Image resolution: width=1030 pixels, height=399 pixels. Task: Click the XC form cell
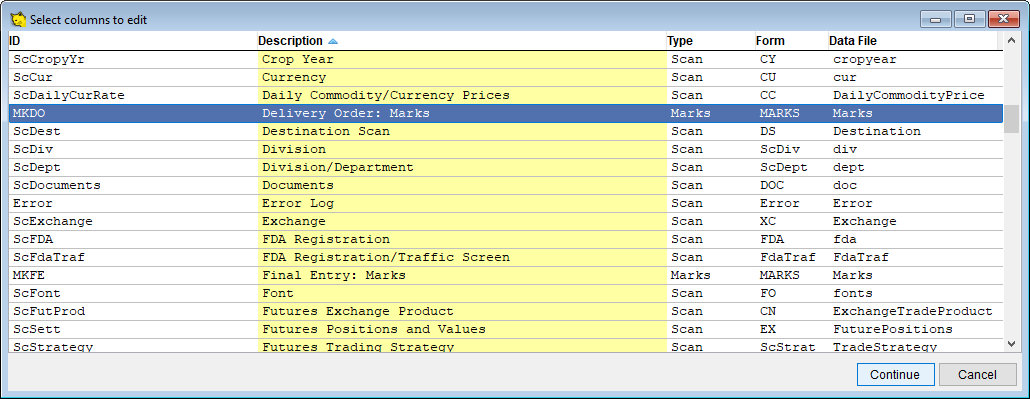coord(791,222)
